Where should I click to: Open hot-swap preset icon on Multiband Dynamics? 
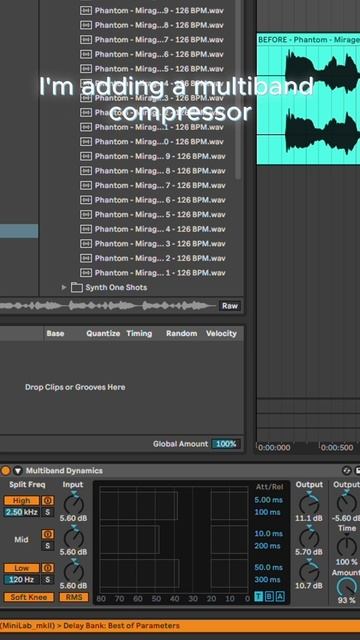coord(347,471)
